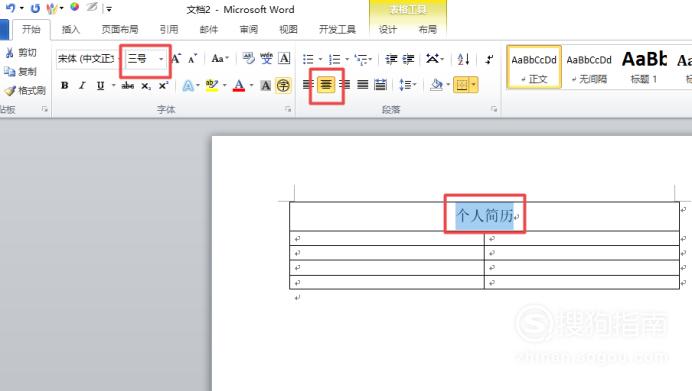Image resolution: width=692 pixels, height=391 pixels.
Task: Click the Show/Hide paragraph marks icon
Action: (x=489, y=59)
